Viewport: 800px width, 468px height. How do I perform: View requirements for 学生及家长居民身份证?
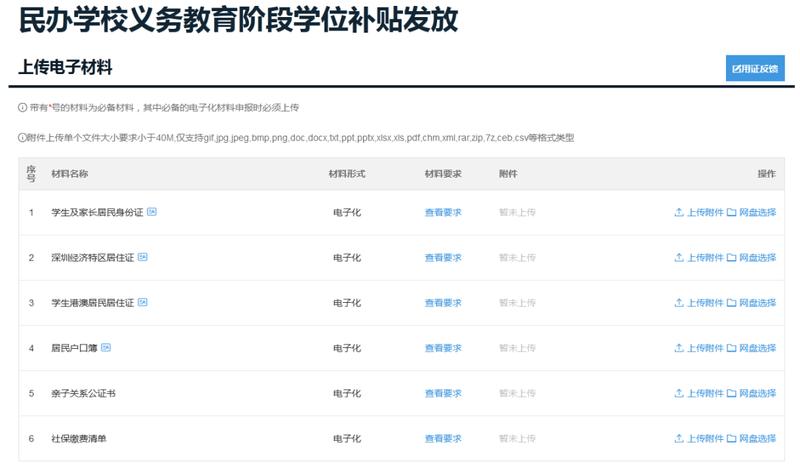click(x=443, y=212)
